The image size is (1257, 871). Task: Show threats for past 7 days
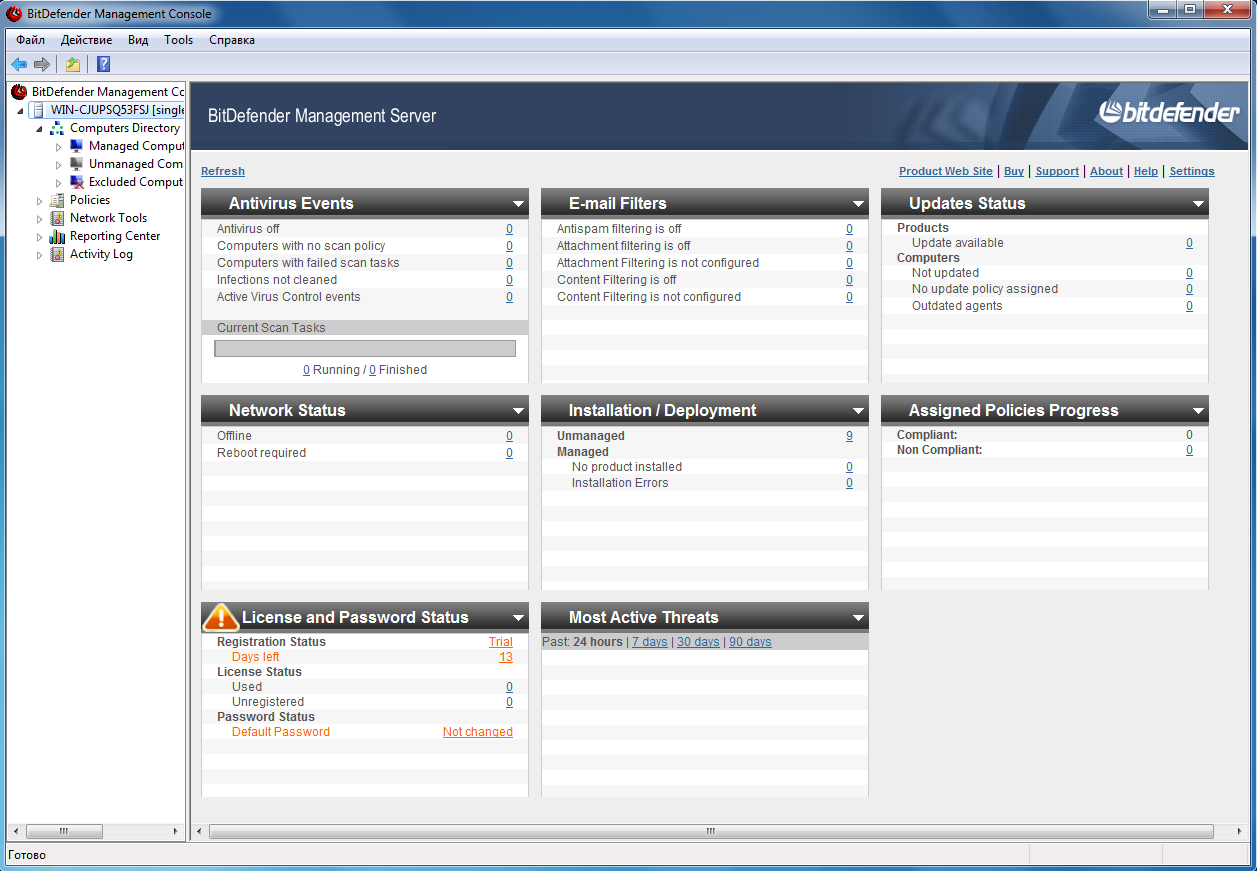650,642
